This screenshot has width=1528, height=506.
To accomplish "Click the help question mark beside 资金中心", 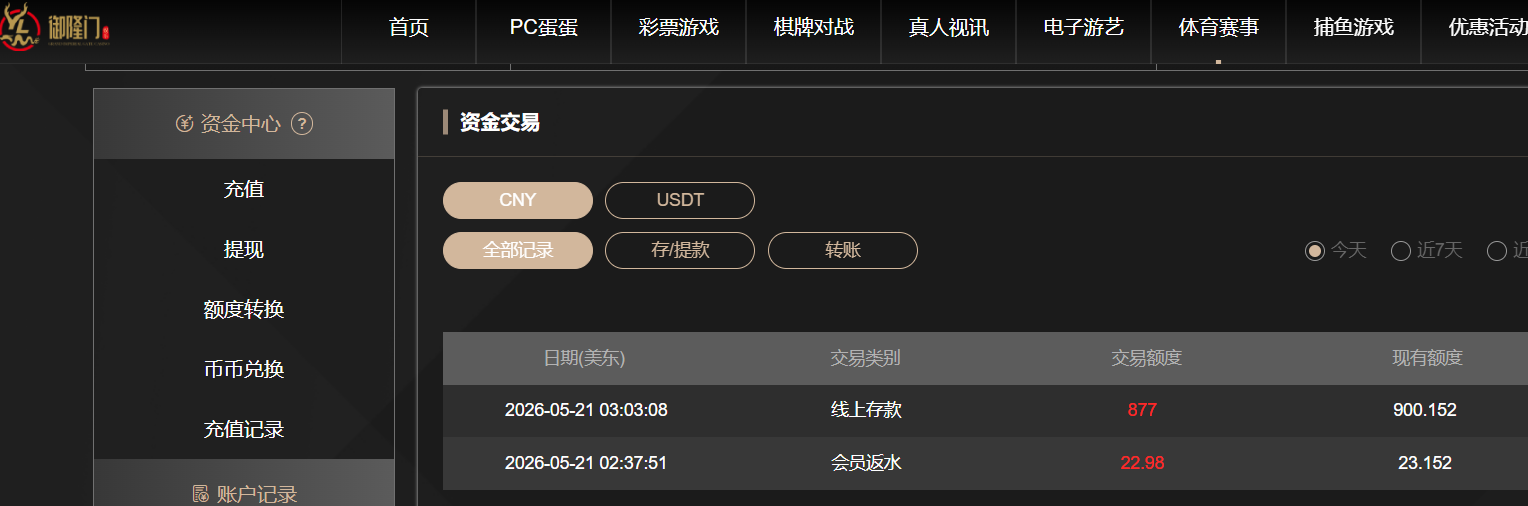I will [x=302, y=124].
